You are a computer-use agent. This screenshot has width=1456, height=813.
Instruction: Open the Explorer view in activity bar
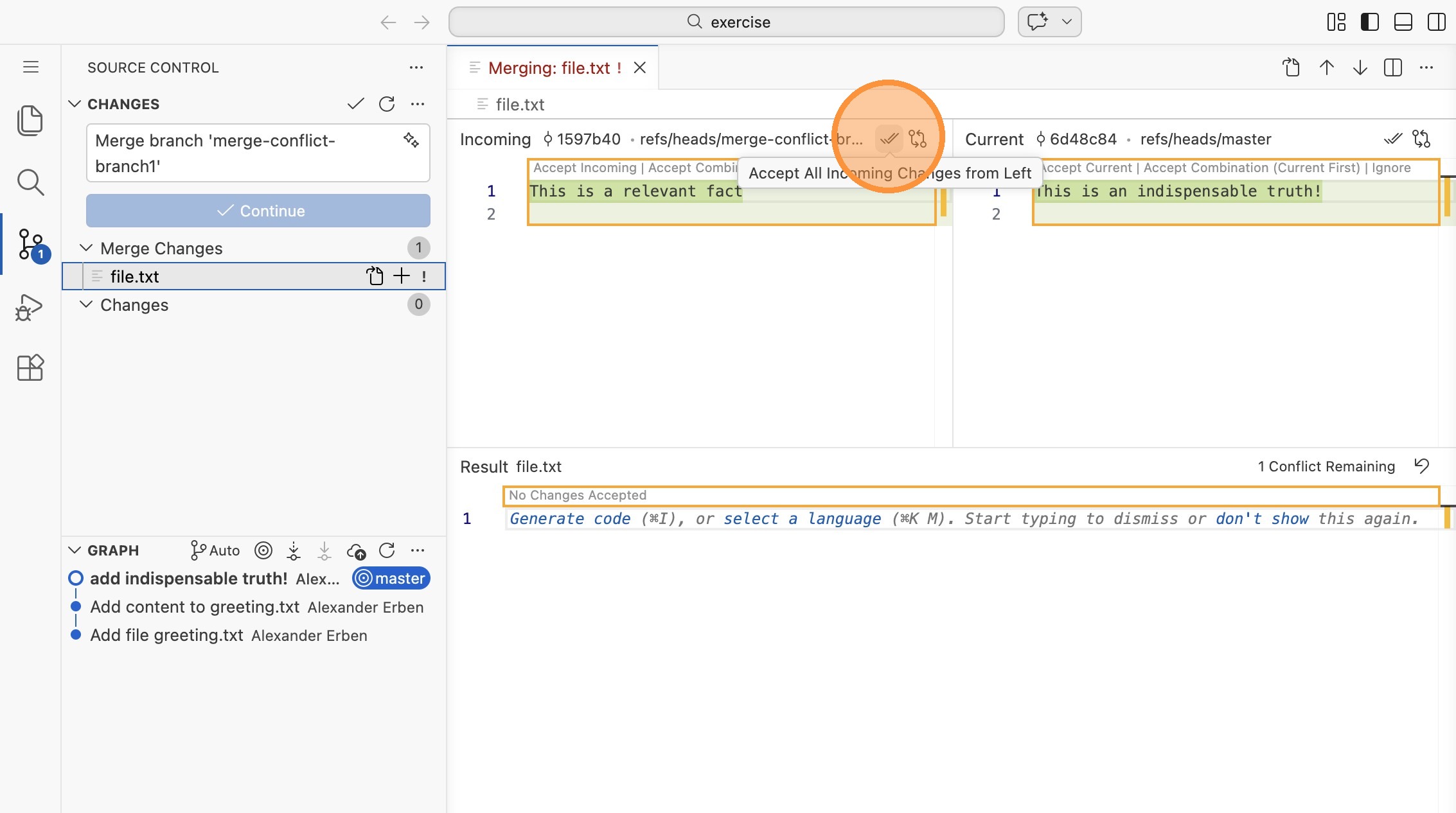click(x=30, y=121)
